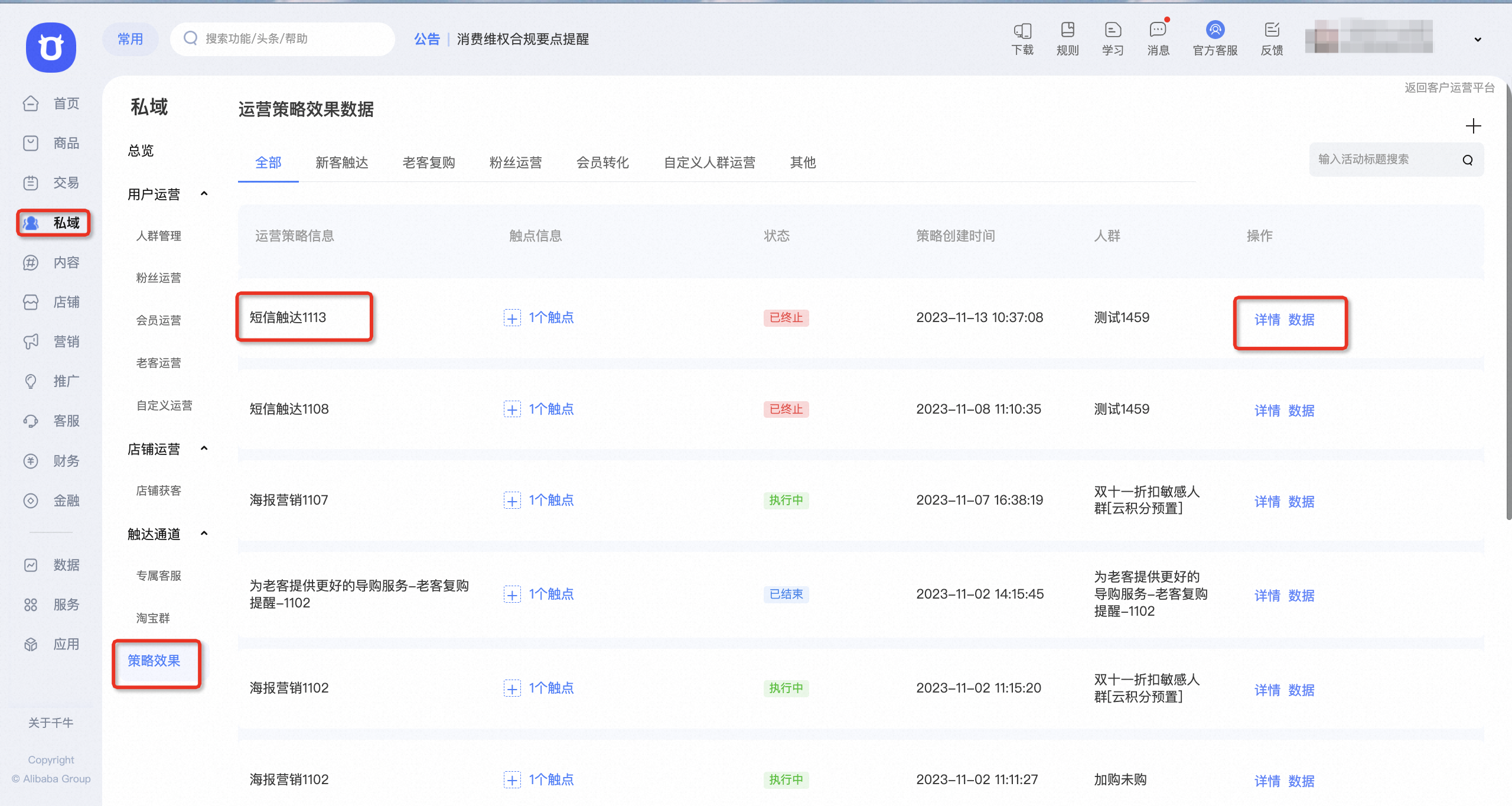Open 会员运营 in the submenu
1512x806 pixels.
click(158, 320)
